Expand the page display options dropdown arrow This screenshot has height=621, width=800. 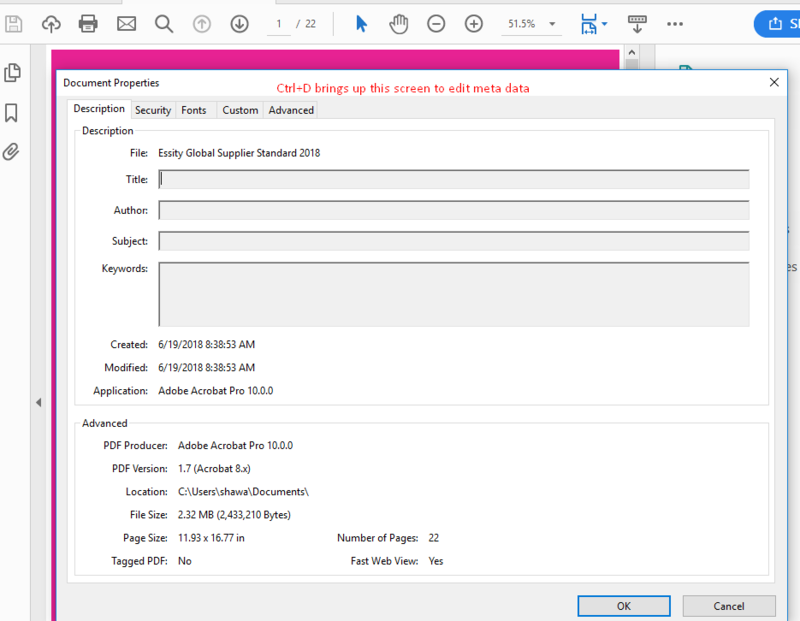[604, 22]
